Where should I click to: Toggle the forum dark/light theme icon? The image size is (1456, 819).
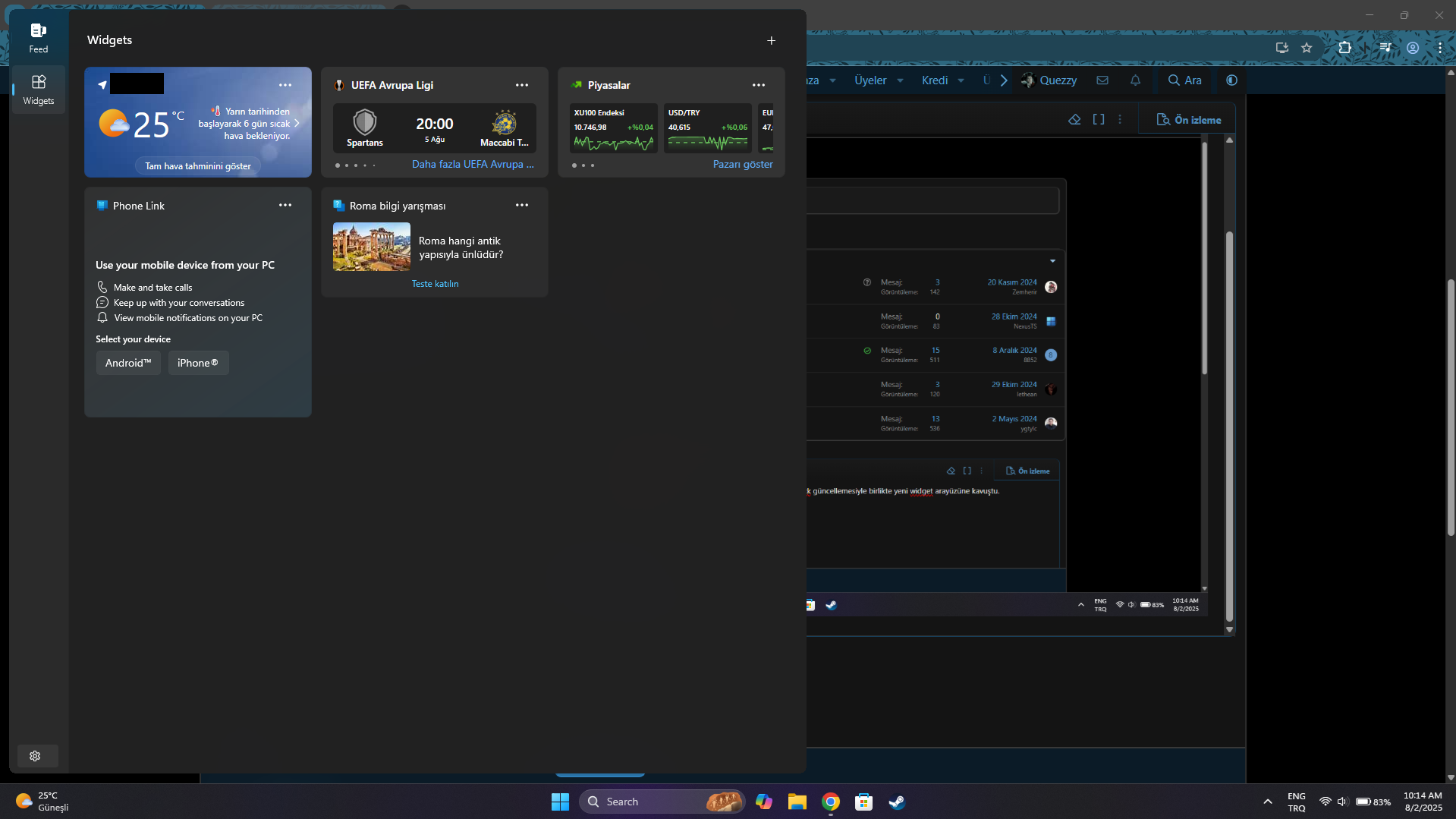click(x=1232, y=80)
